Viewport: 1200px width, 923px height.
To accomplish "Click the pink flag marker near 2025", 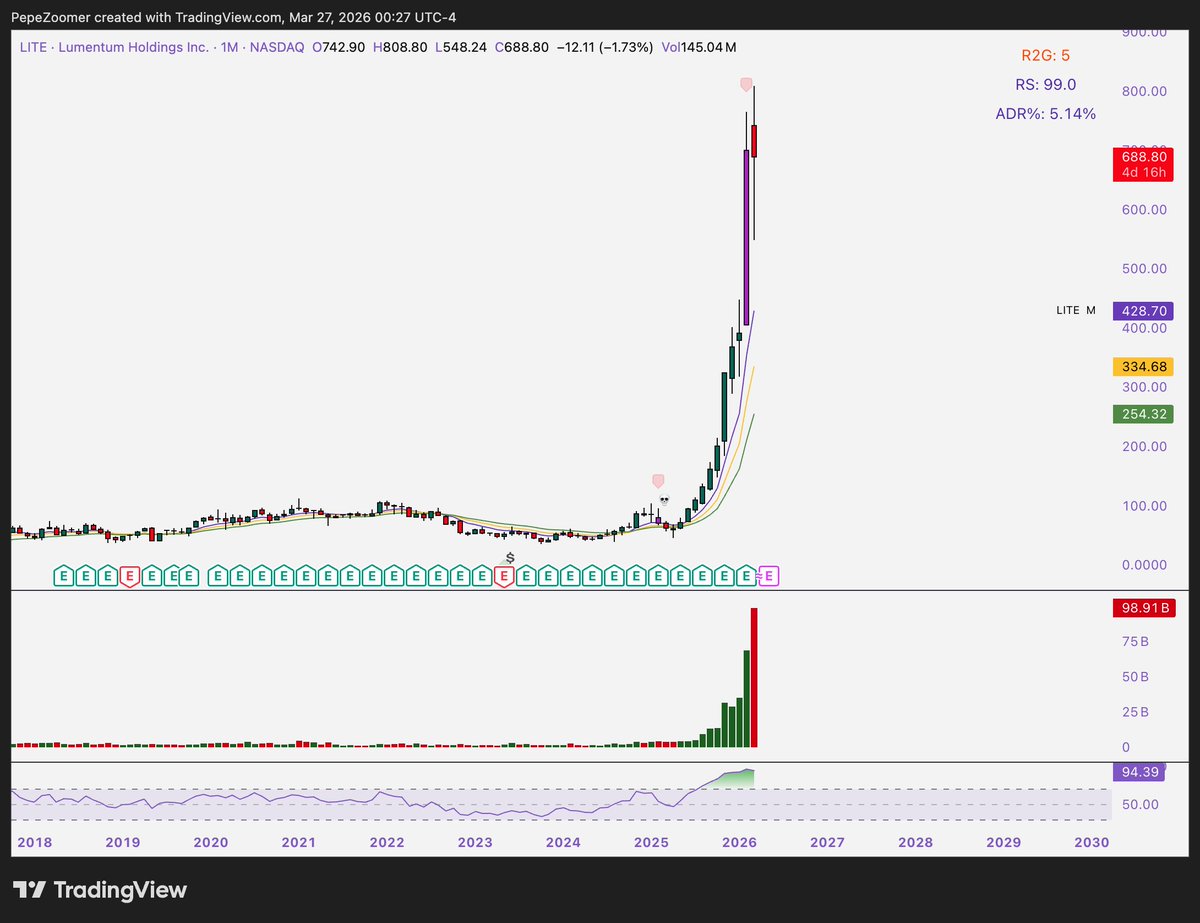I will [x=657, y=482].
